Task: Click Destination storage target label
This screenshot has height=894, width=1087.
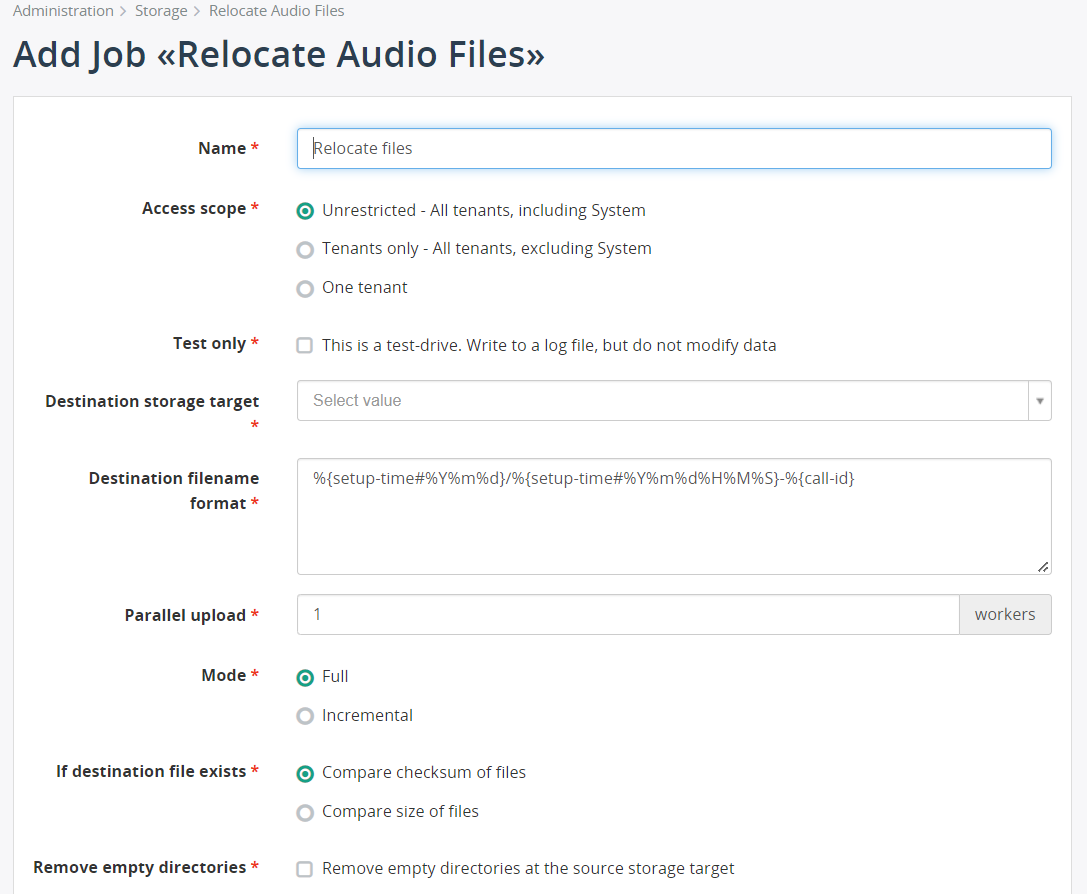Action: click(x=152, y=401)
